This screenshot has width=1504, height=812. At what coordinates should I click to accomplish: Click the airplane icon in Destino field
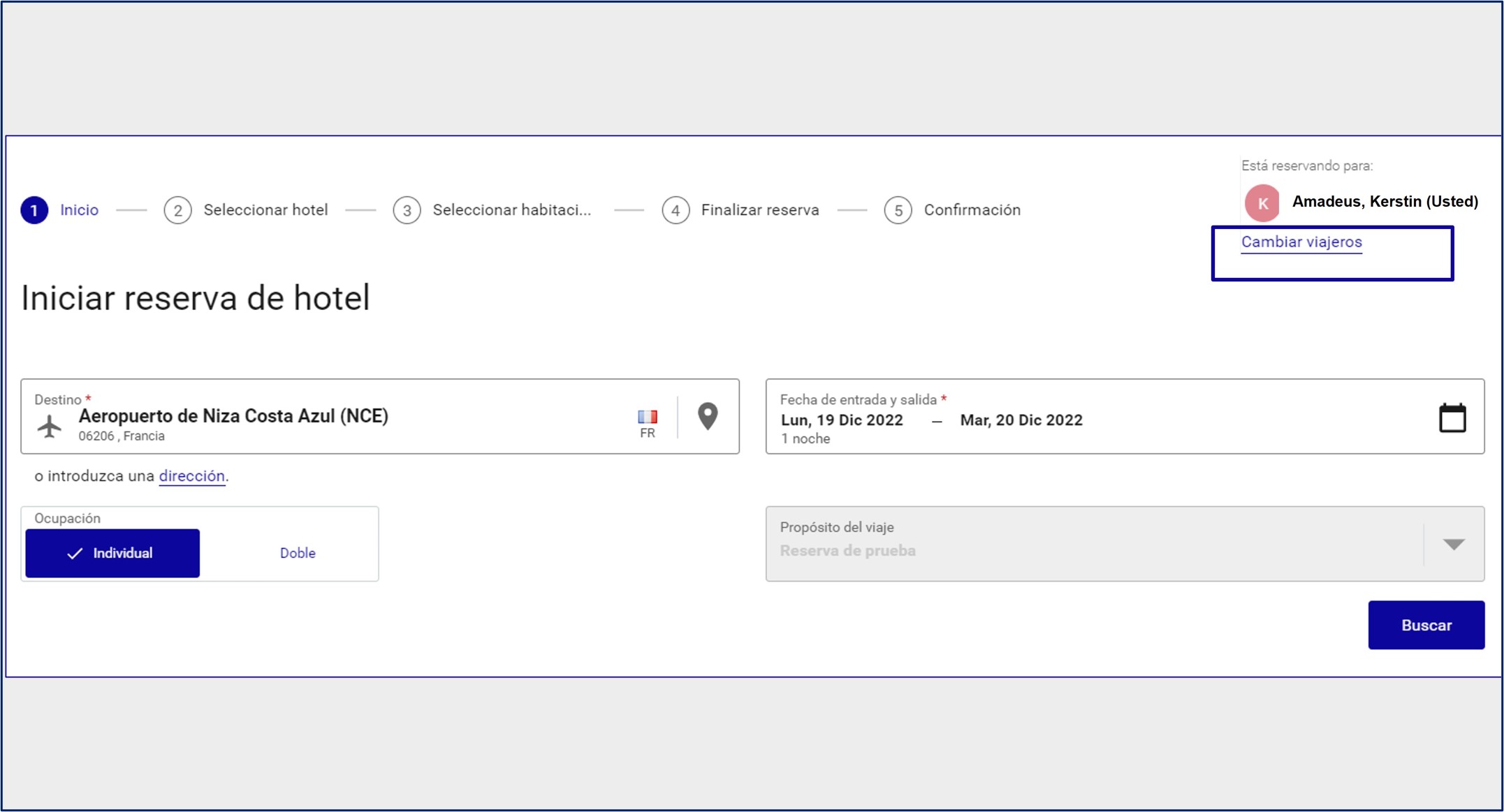coord(50,426)
